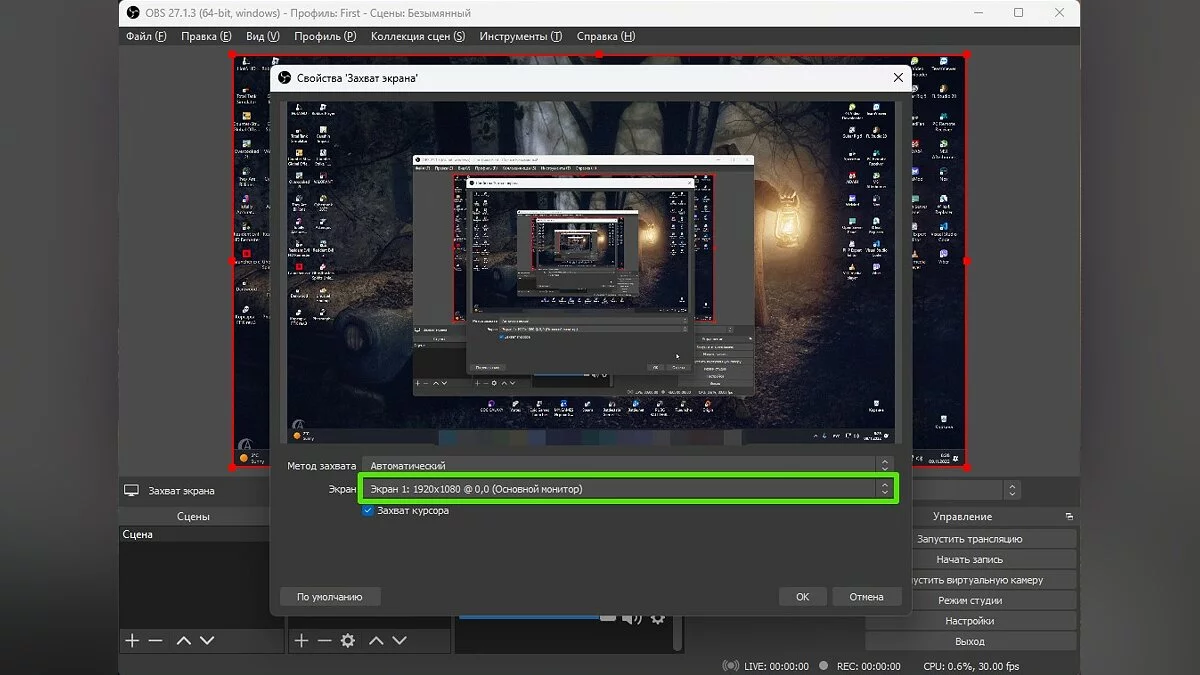Open the Правка menu

tap(206, 36)
